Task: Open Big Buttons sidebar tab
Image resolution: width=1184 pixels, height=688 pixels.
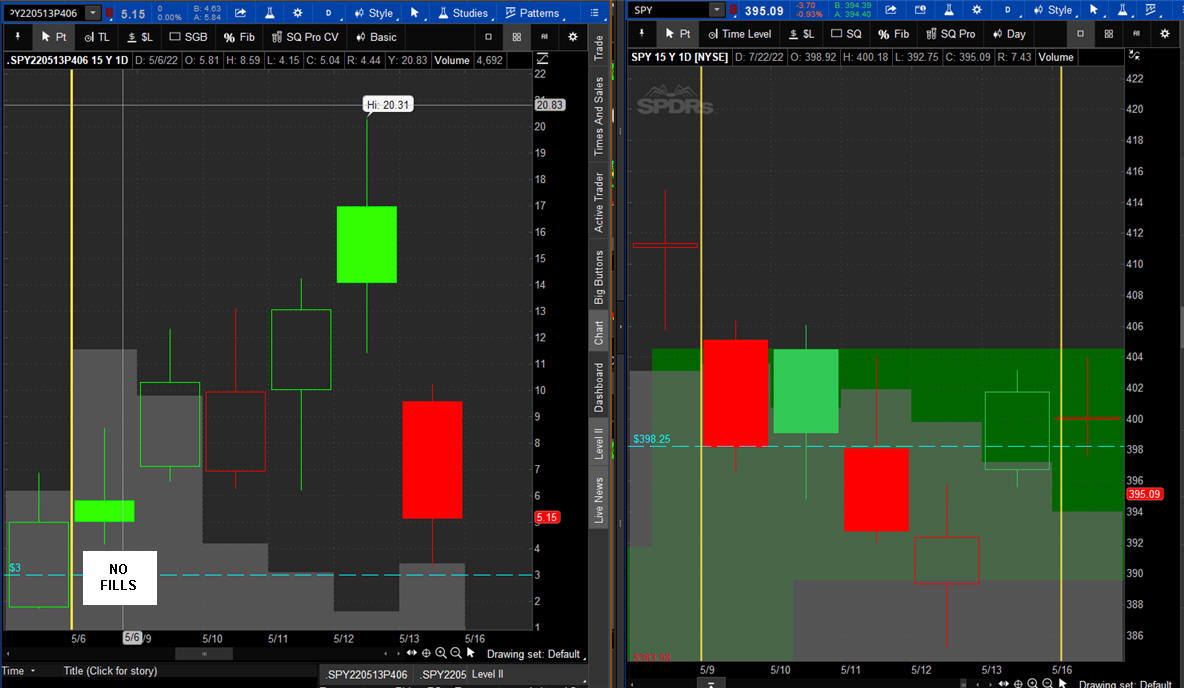Action: point(598,276)
